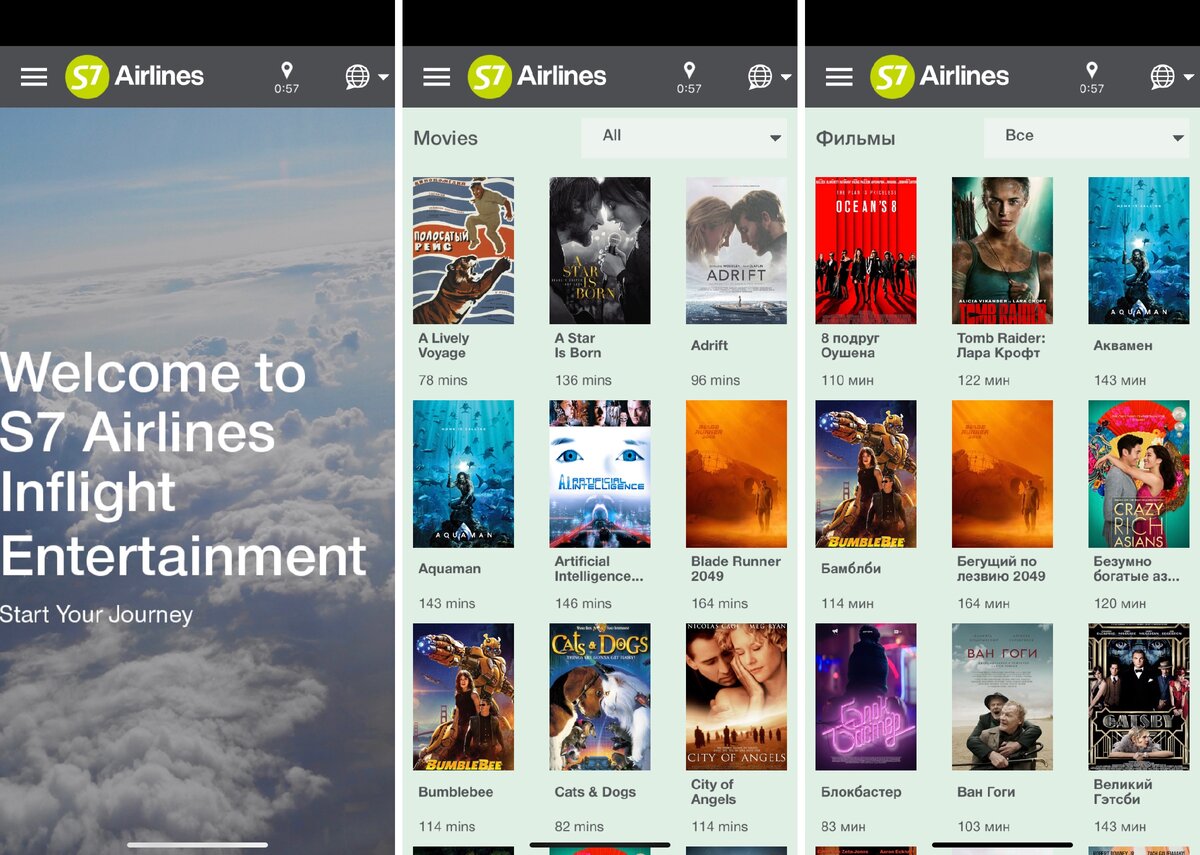Open hamburger menu on the Фильмы screen
Screen dimensions: 1200x855
[x=839, y=77]
